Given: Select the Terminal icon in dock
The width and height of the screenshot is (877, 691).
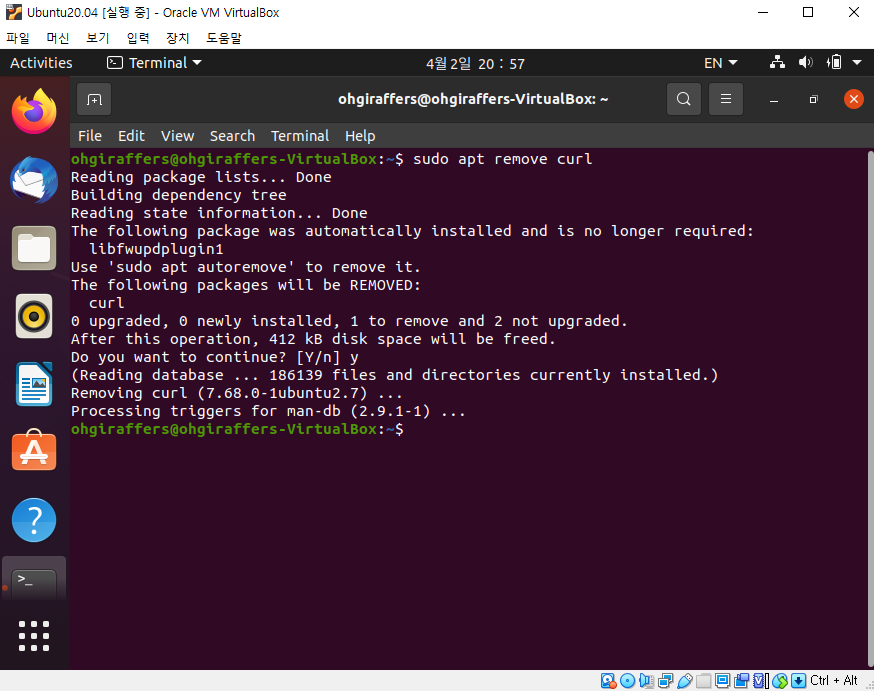Looking at the screenshot, I should click(x=34, y=580).
